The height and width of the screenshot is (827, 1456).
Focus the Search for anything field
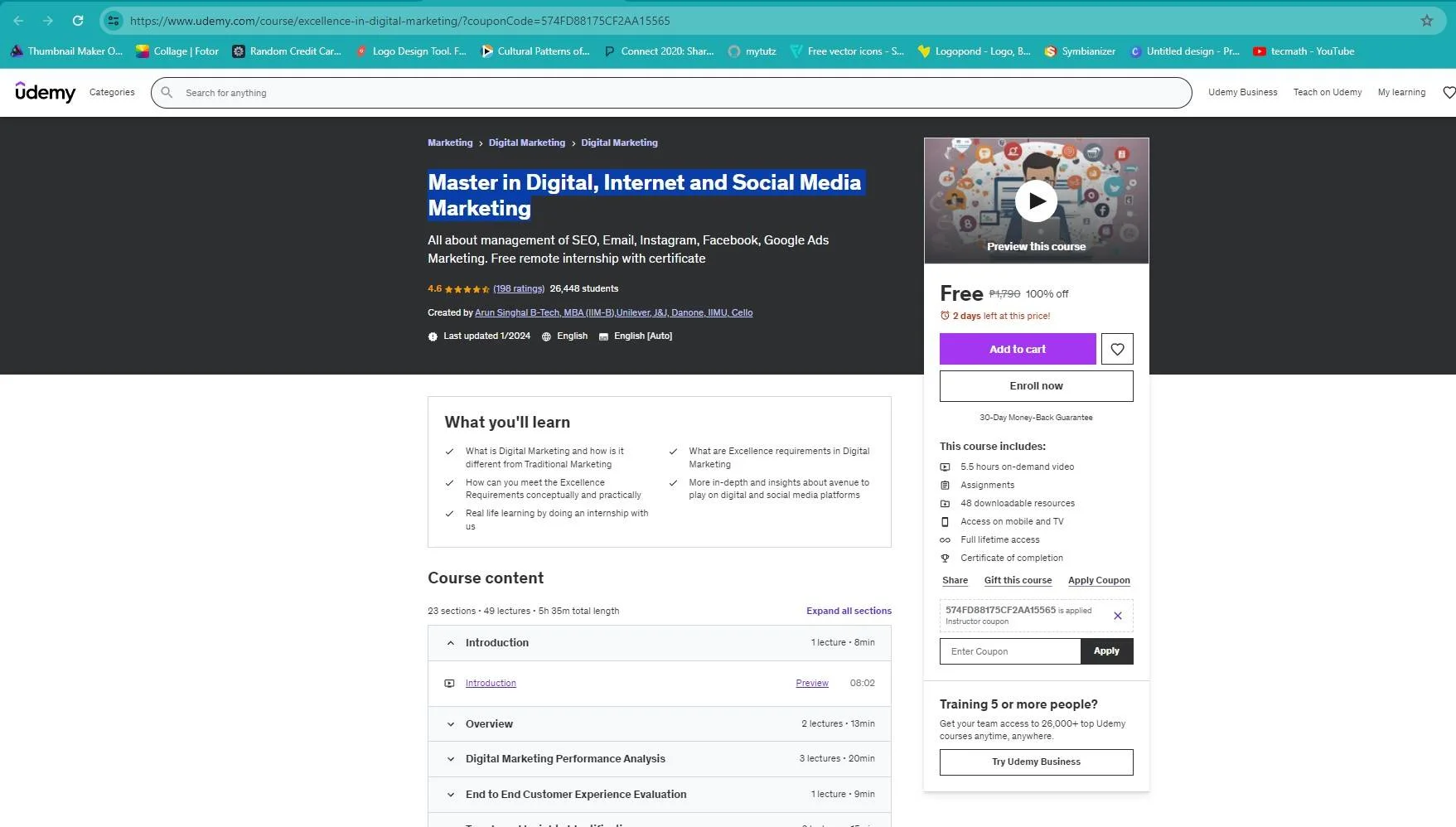[x=671, y=93]
